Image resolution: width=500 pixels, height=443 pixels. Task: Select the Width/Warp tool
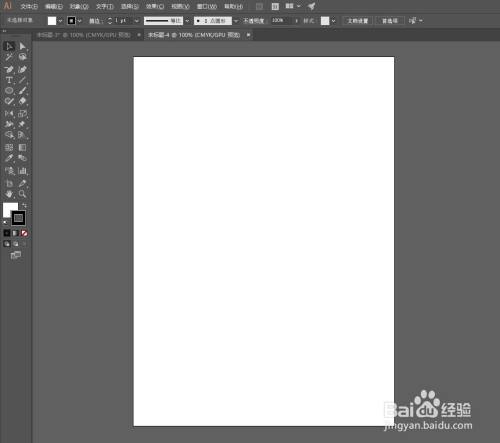9,124
